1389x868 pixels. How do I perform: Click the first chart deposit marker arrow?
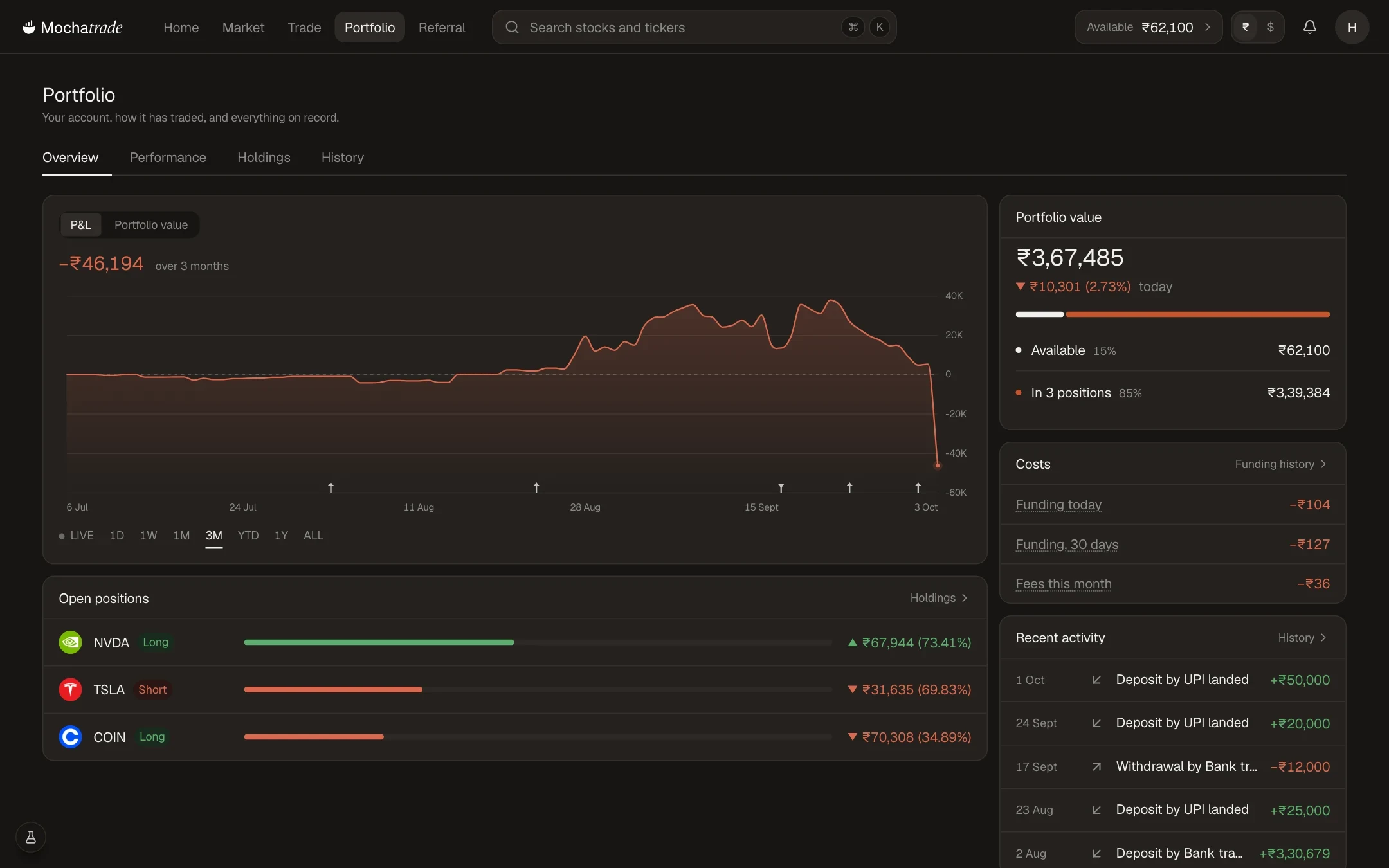(331, 487)
